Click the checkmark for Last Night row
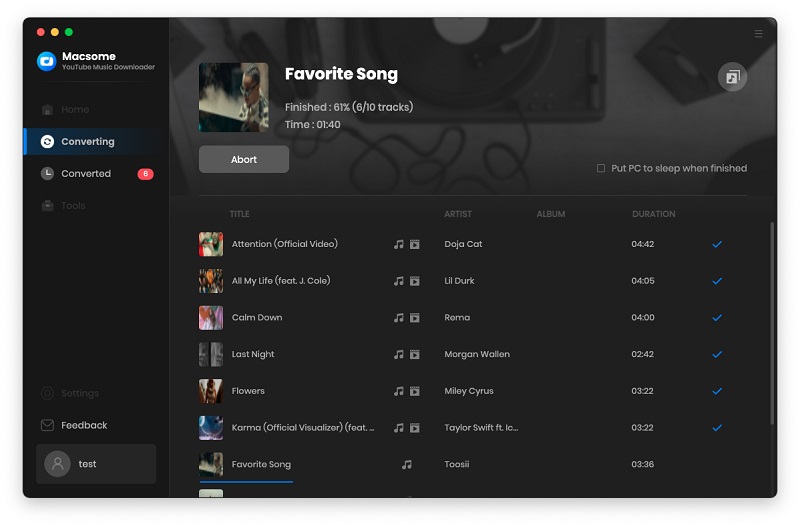Screen dimensions: 800x526 coord(717,355)
